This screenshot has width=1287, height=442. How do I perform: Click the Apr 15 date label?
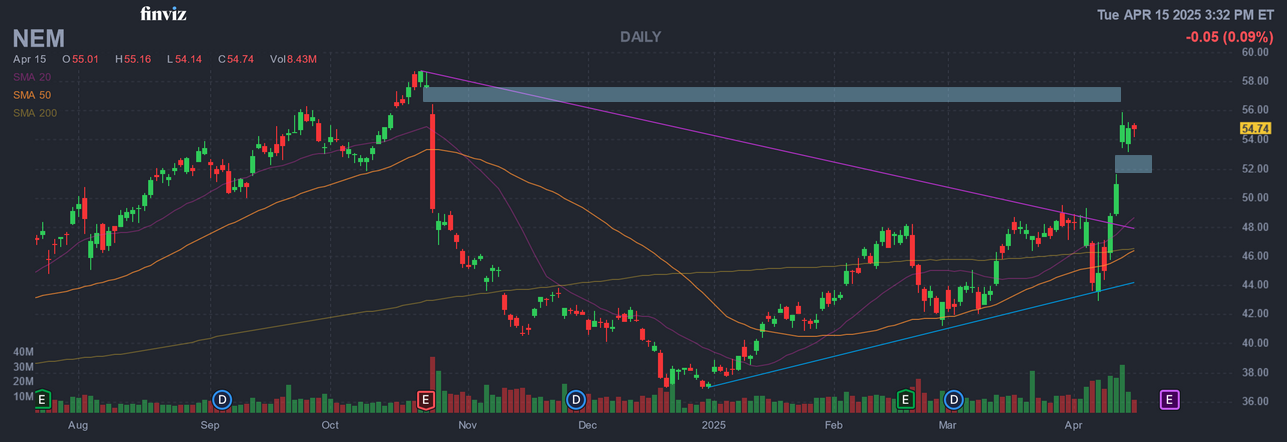(30, 60)
